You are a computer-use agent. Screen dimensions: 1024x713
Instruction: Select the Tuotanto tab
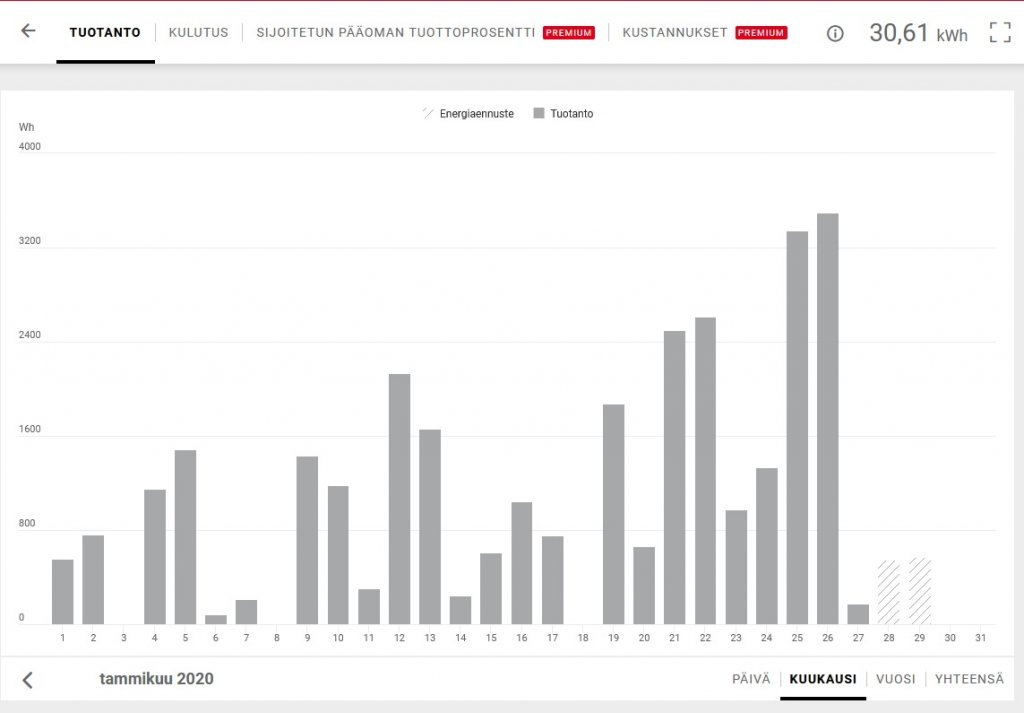click(105, 32)
